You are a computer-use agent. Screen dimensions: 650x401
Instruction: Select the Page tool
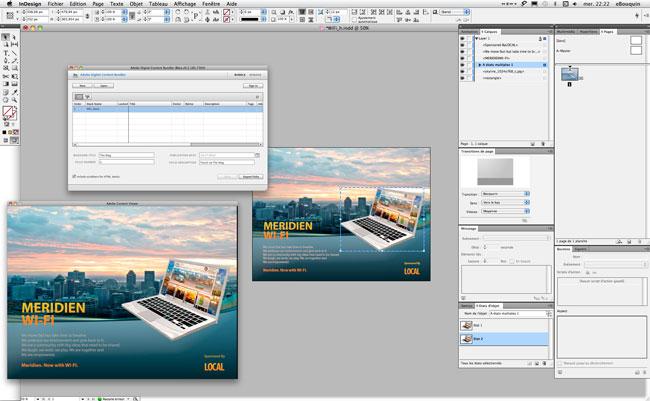coord(5,44)
